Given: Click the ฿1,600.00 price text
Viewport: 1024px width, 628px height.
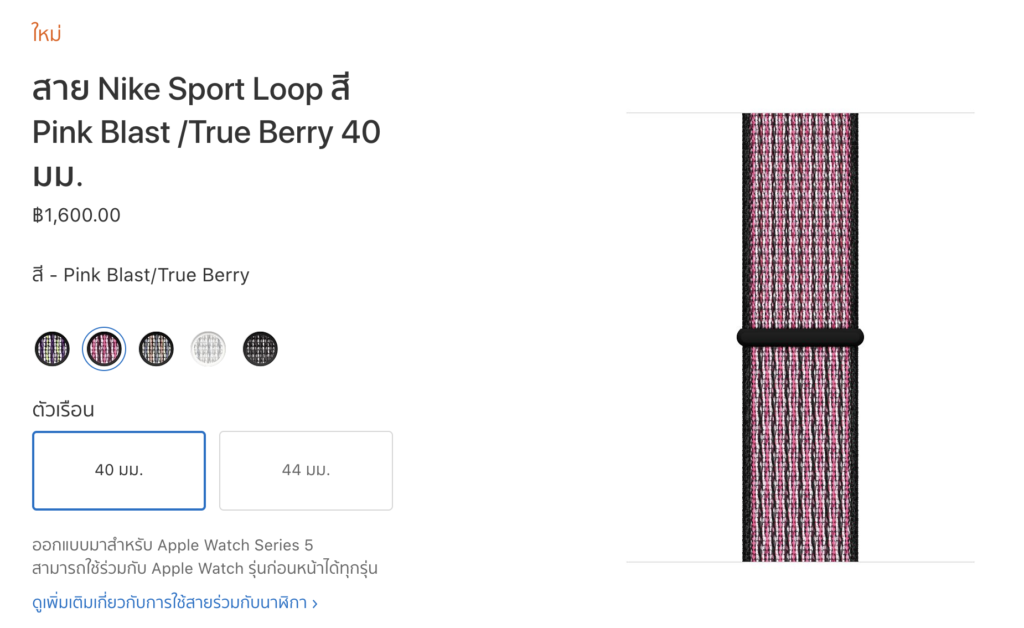Looking at the screenshot, I should [x=76, y=215].
